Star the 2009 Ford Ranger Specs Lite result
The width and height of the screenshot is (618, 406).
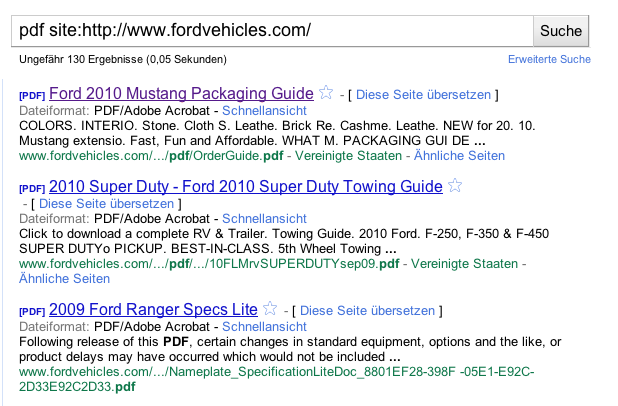tap(270, 308)
